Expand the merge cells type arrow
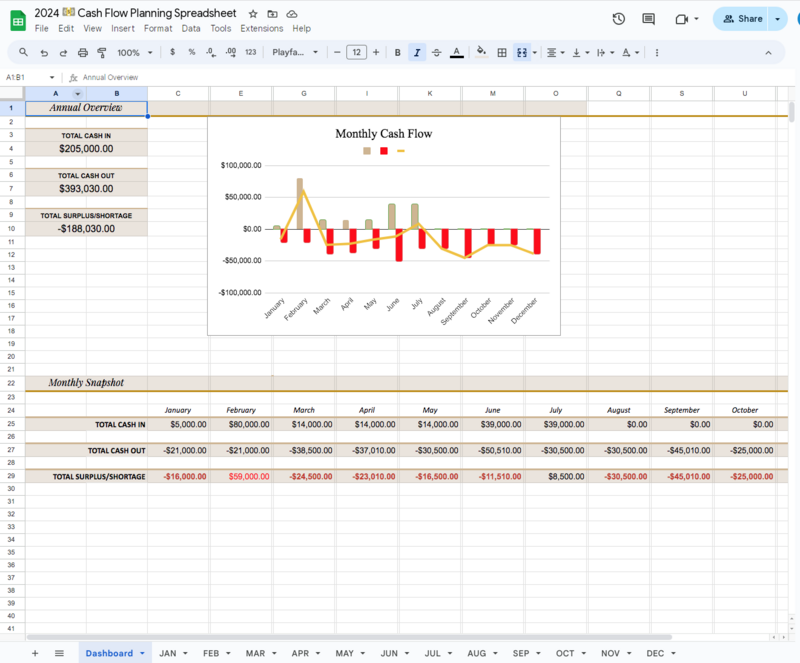Viewport: 800px width, 663px height. [x=535, y=53]
